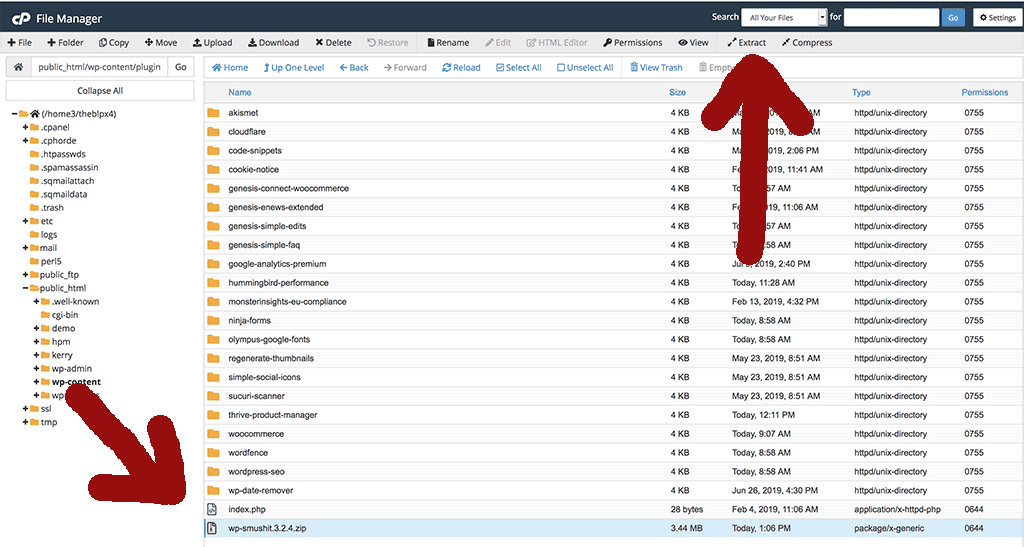Click the home icon beside path field
The height and width of the screenshot is (547, 1024).
17,67
